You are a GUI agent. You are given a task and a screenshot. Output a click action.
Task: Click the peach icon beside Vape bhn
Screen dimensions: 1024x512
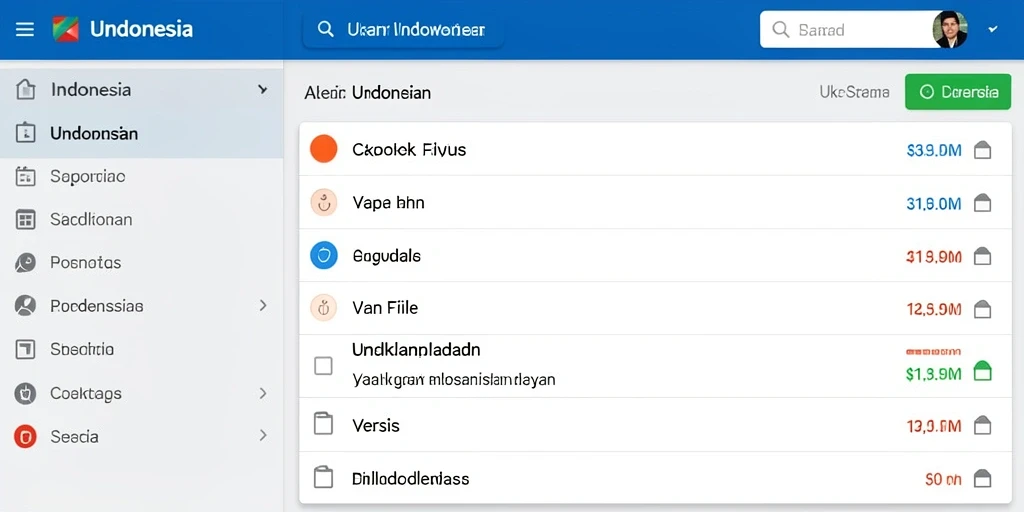click(323, 202)
